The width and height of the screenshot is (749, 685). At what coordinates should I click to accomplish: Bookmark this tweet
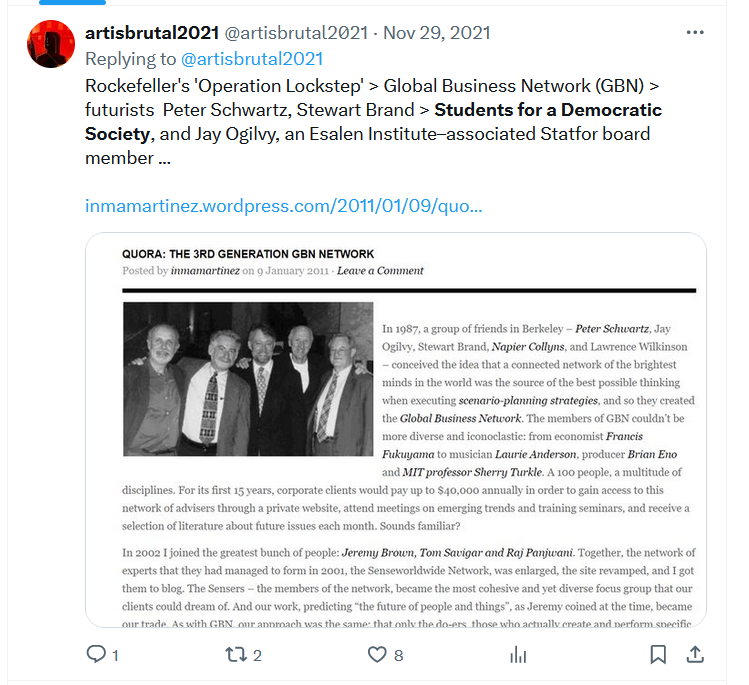point(658,654)
